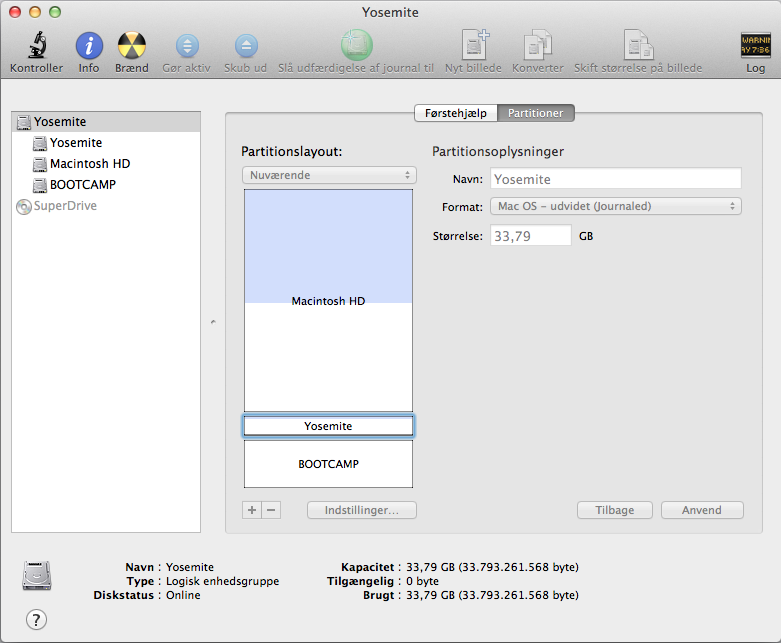Switch to the Partitioner tab

(535, 113)
